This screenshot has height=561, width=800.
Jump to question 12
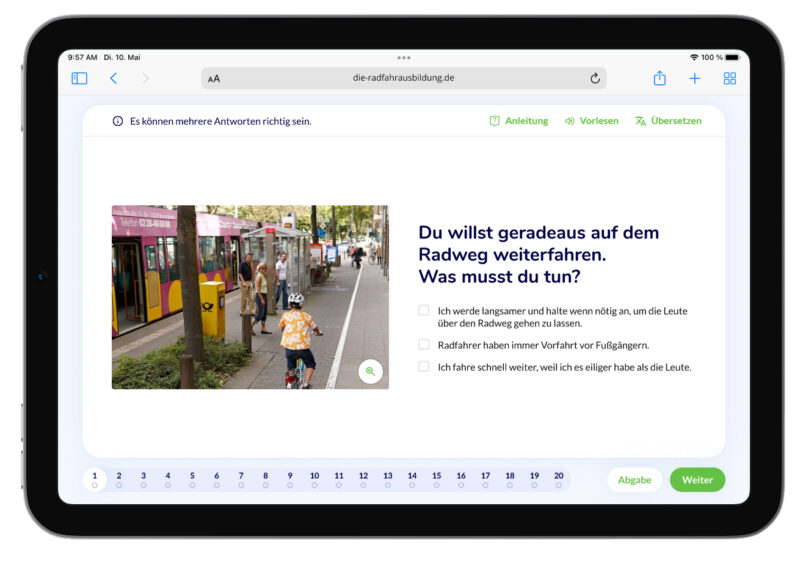[x=363, y=479]
